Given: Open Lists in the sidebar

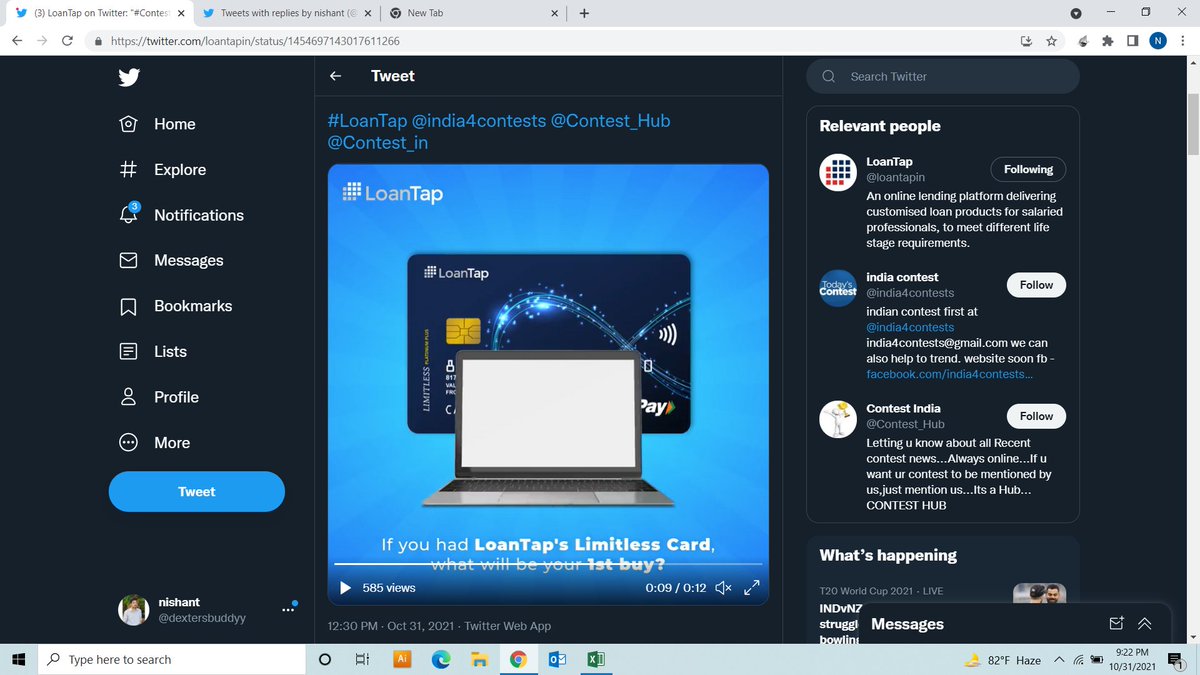Looking at the screenshot, I should (153, 351).
